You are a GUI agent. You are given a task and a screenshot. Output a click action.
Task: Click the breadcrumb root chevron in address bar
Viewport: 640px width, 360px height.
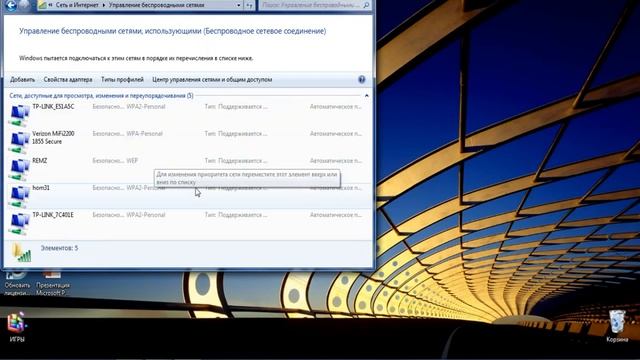(x=51, y=5)
